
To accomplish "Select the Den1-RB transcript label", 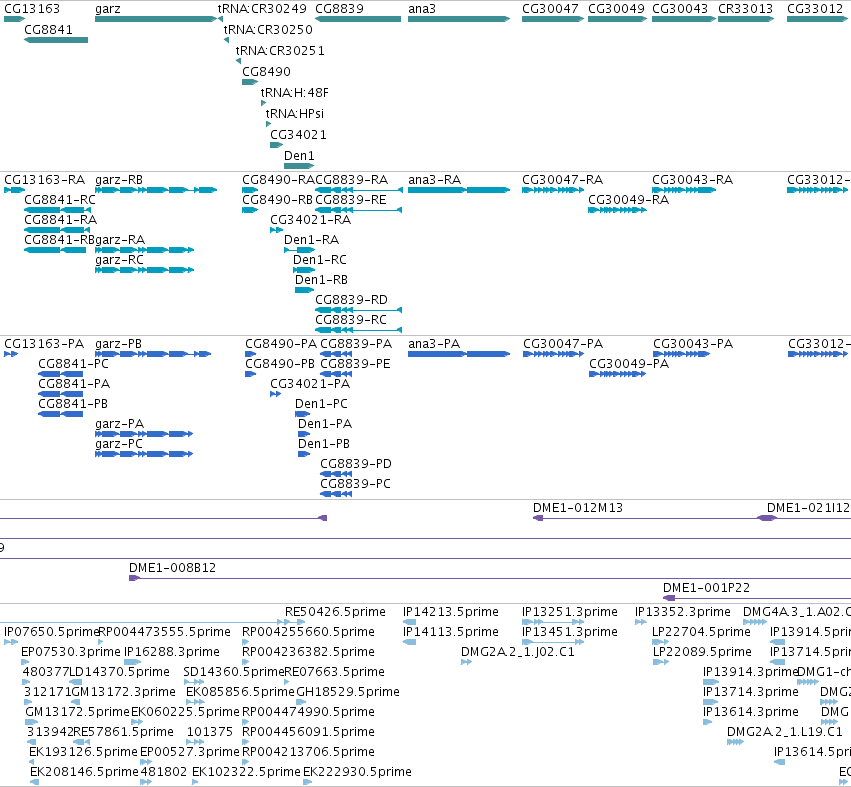I will (x=321, y=280).
